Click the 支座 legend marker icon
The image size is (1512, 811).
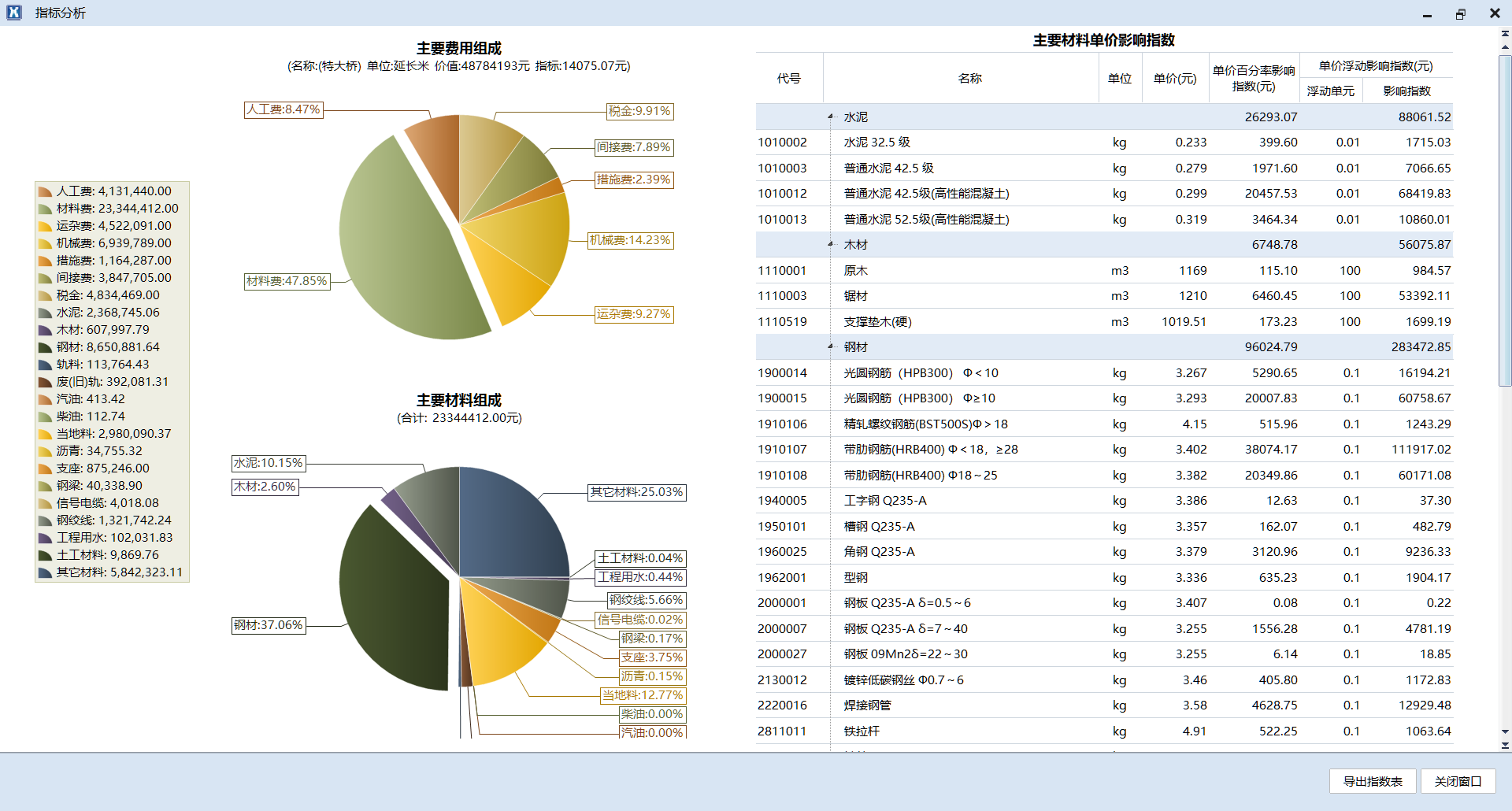click(45, 468)
